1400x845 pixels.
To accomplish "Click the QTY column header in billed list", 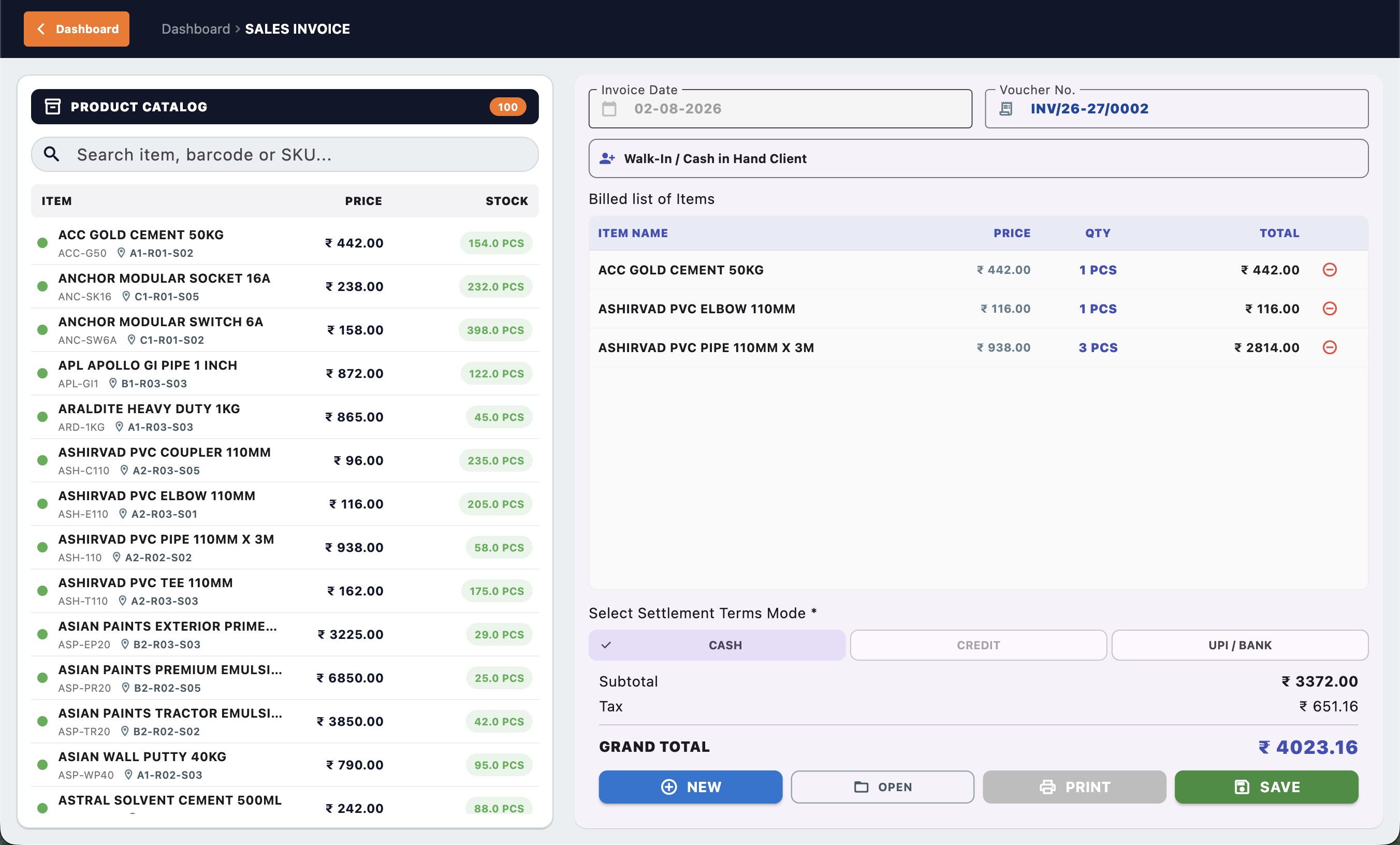I will [1098, 233].
